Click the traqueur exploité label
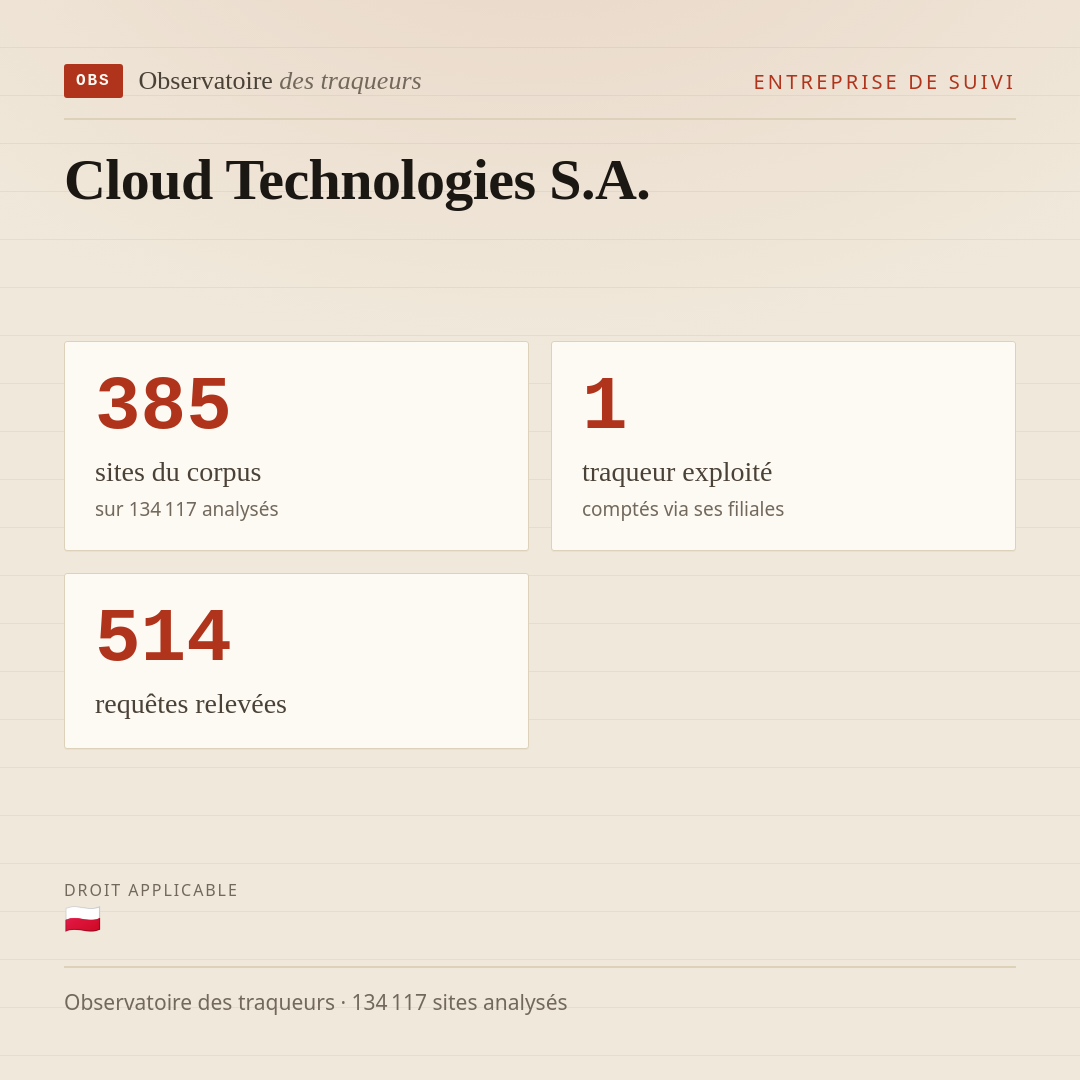 677,472
